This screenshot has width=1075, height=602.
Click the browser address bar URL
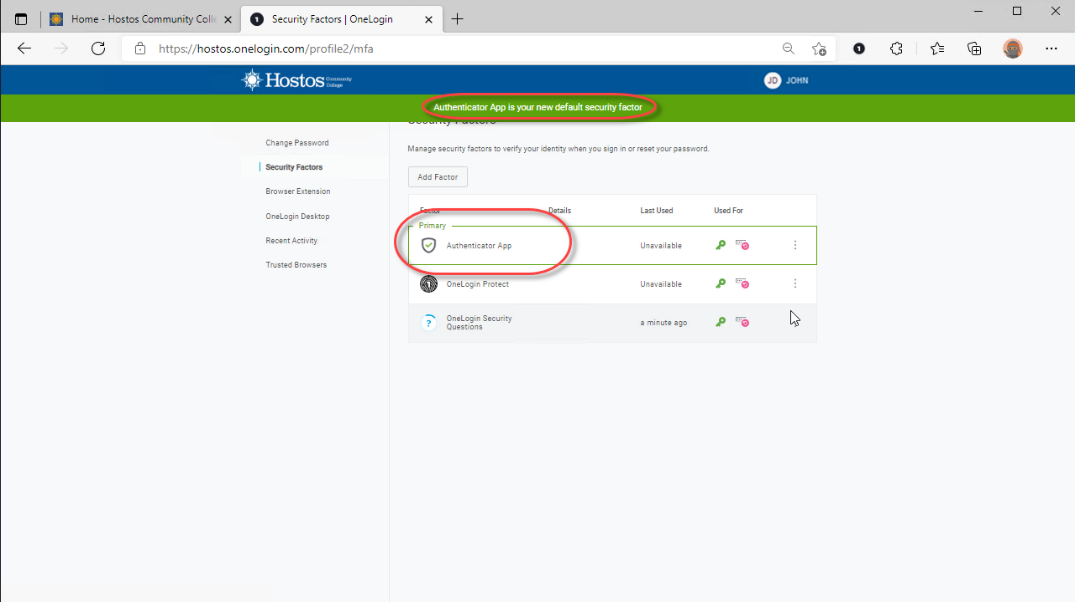coord(266,48)
